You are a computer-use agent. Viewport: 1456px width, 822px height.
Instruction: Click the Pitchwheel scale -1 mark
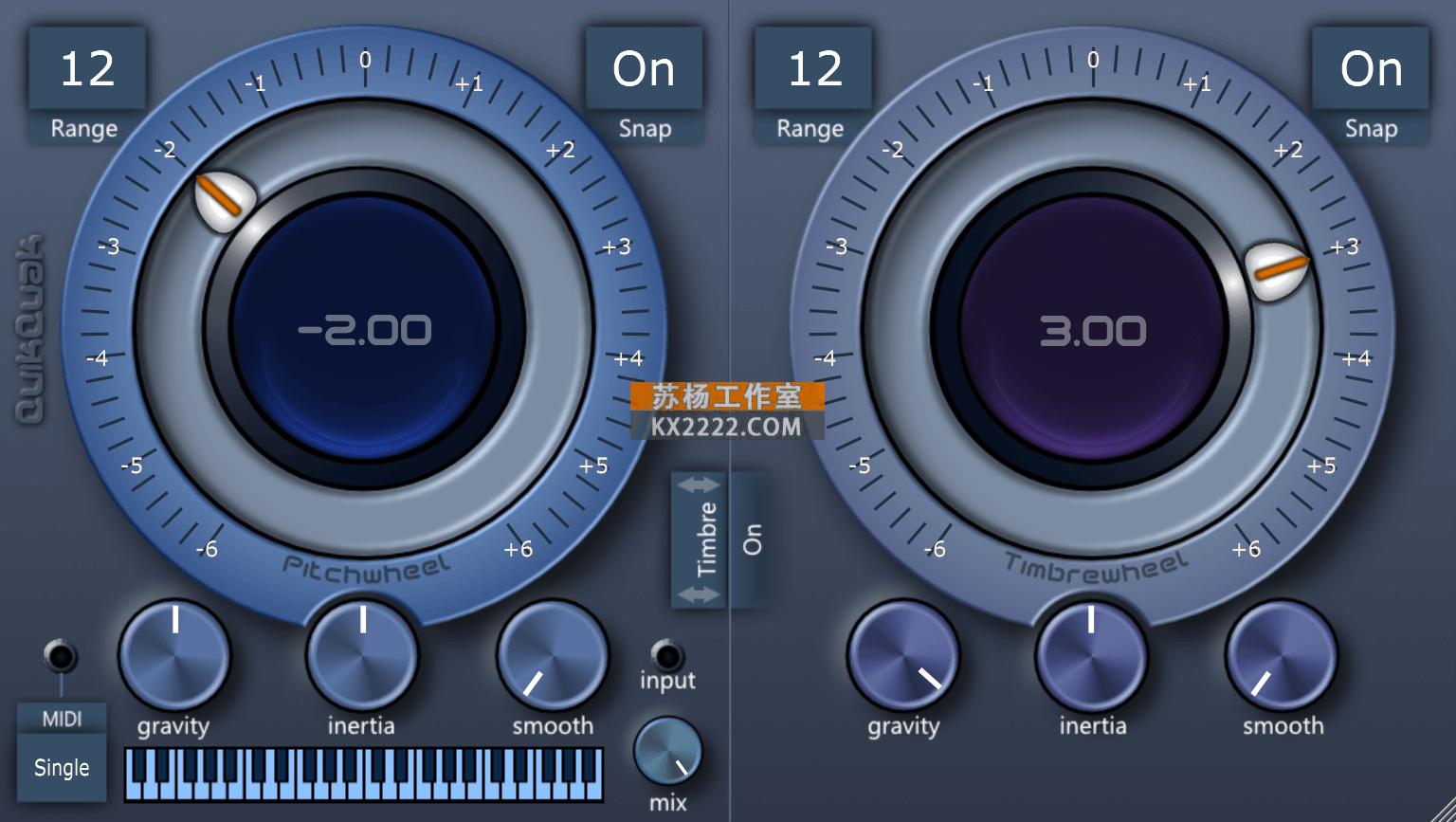[x=256, y=84]
